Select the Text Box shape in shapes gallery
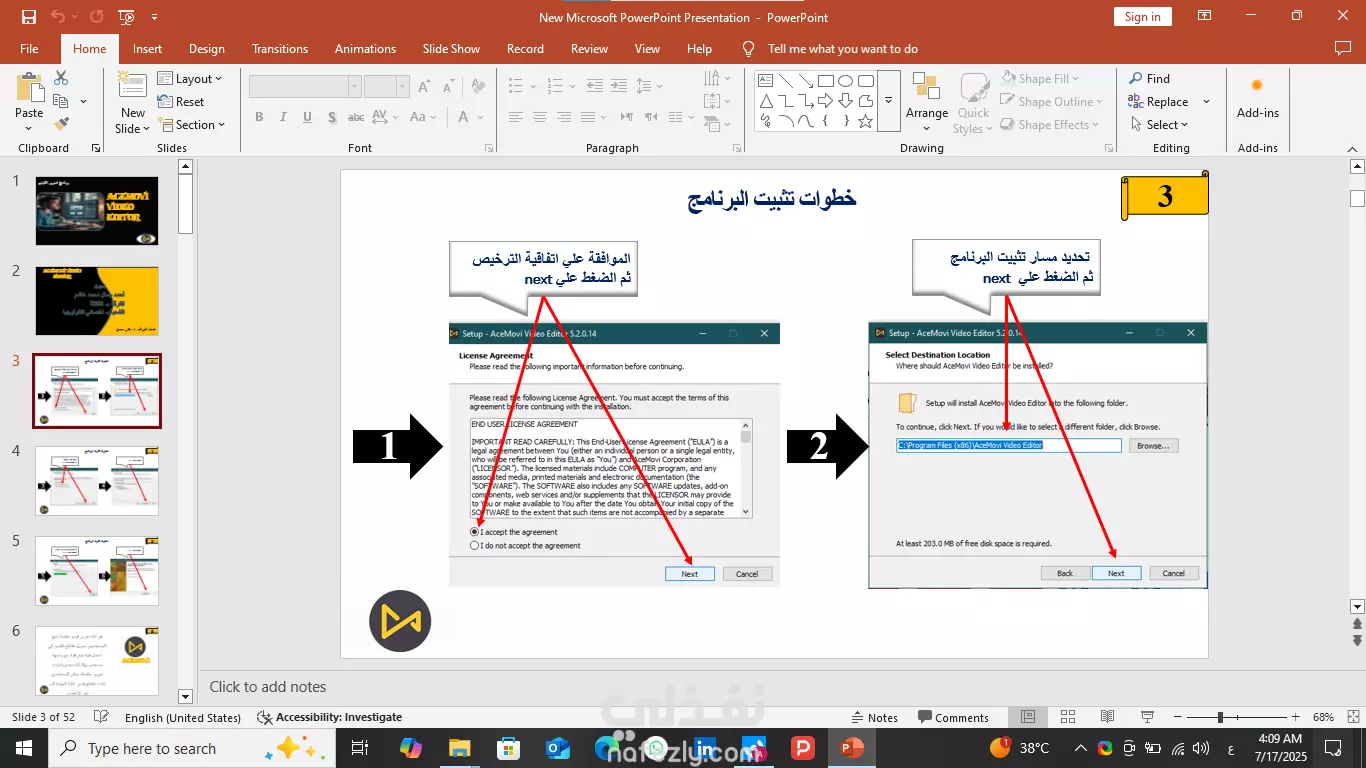This screenshot has height=768, width=1366. (764, 81)
